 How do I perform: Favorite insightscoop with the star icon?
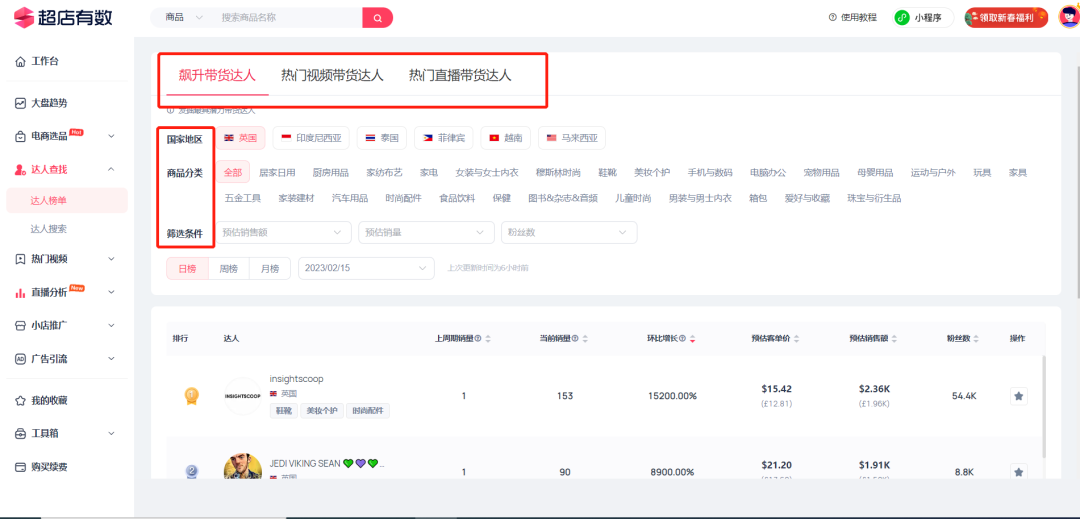(x=1019, y=396)
